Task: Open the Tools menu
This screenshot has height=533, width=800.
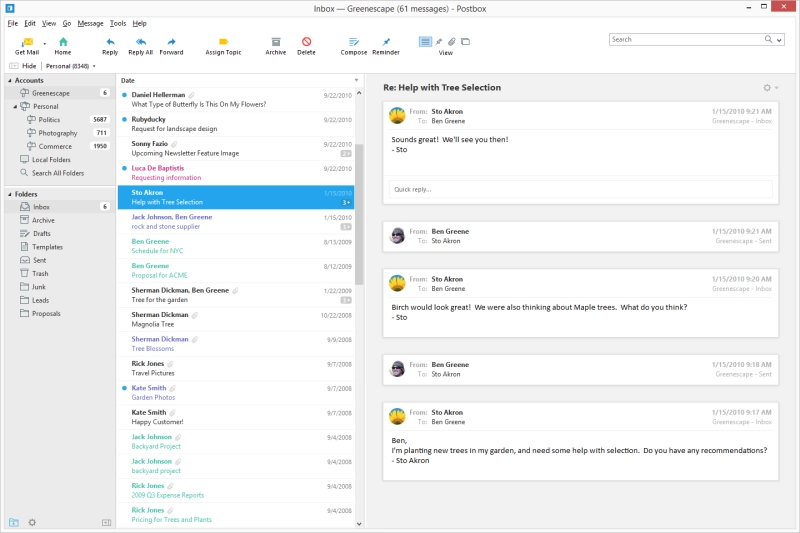Action: [118, 23]
